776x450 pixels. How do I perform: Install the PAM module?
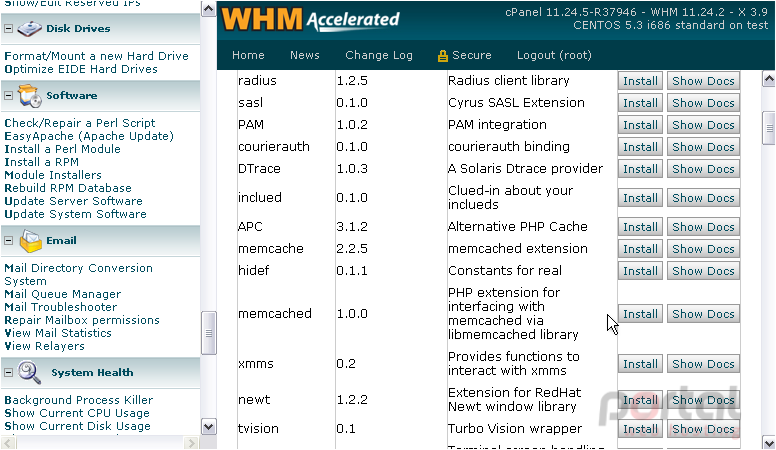[640, 125]
